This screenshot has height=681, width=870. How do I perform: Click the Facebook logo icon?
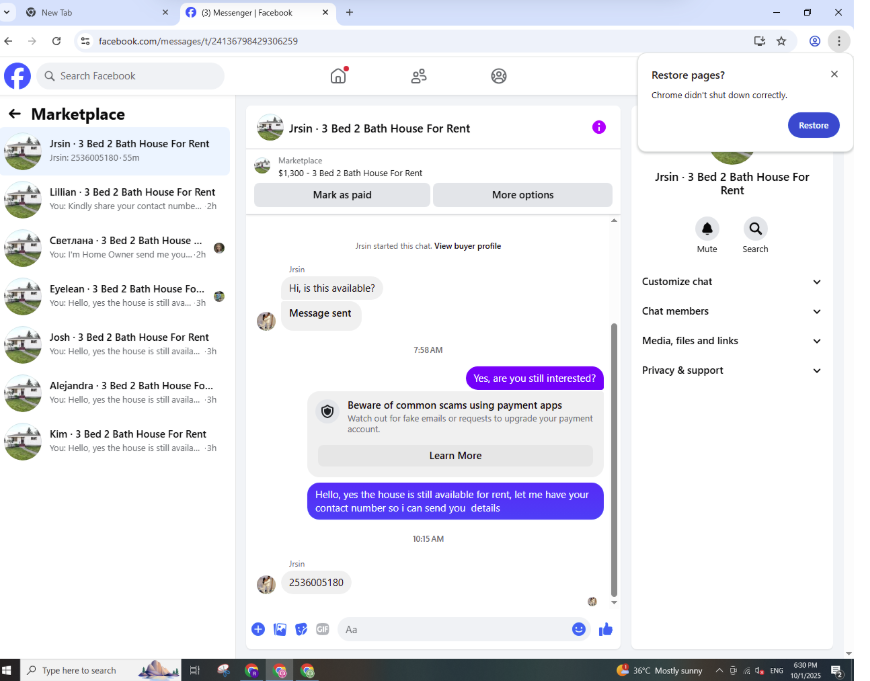18,76
